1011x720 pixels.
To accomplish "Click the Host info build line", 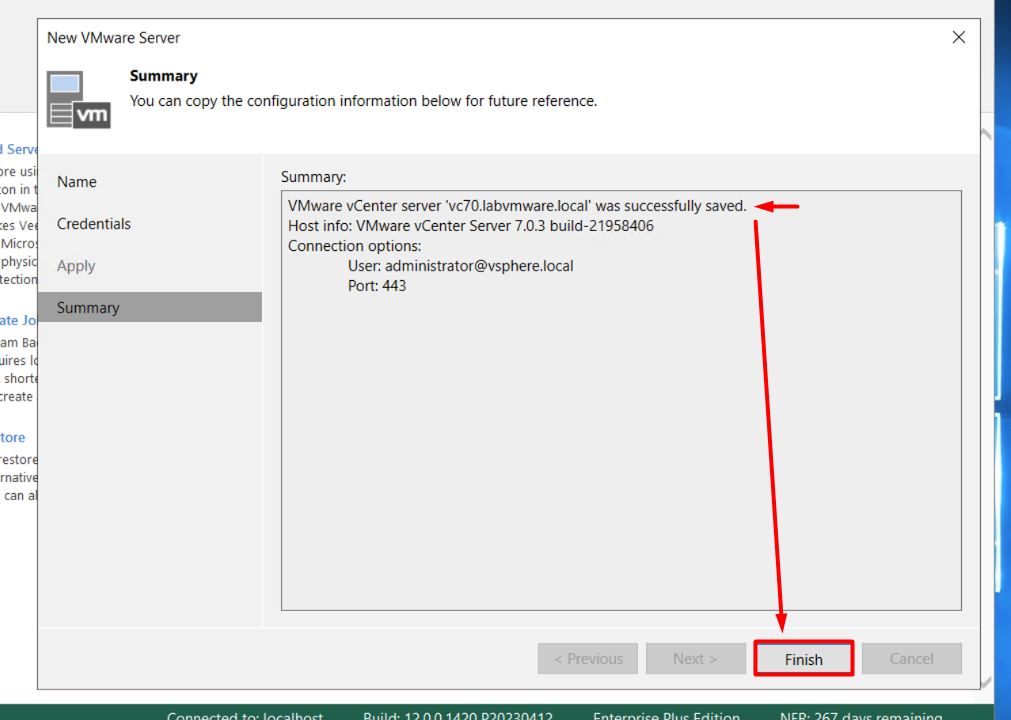I will (x=471, y=226).
